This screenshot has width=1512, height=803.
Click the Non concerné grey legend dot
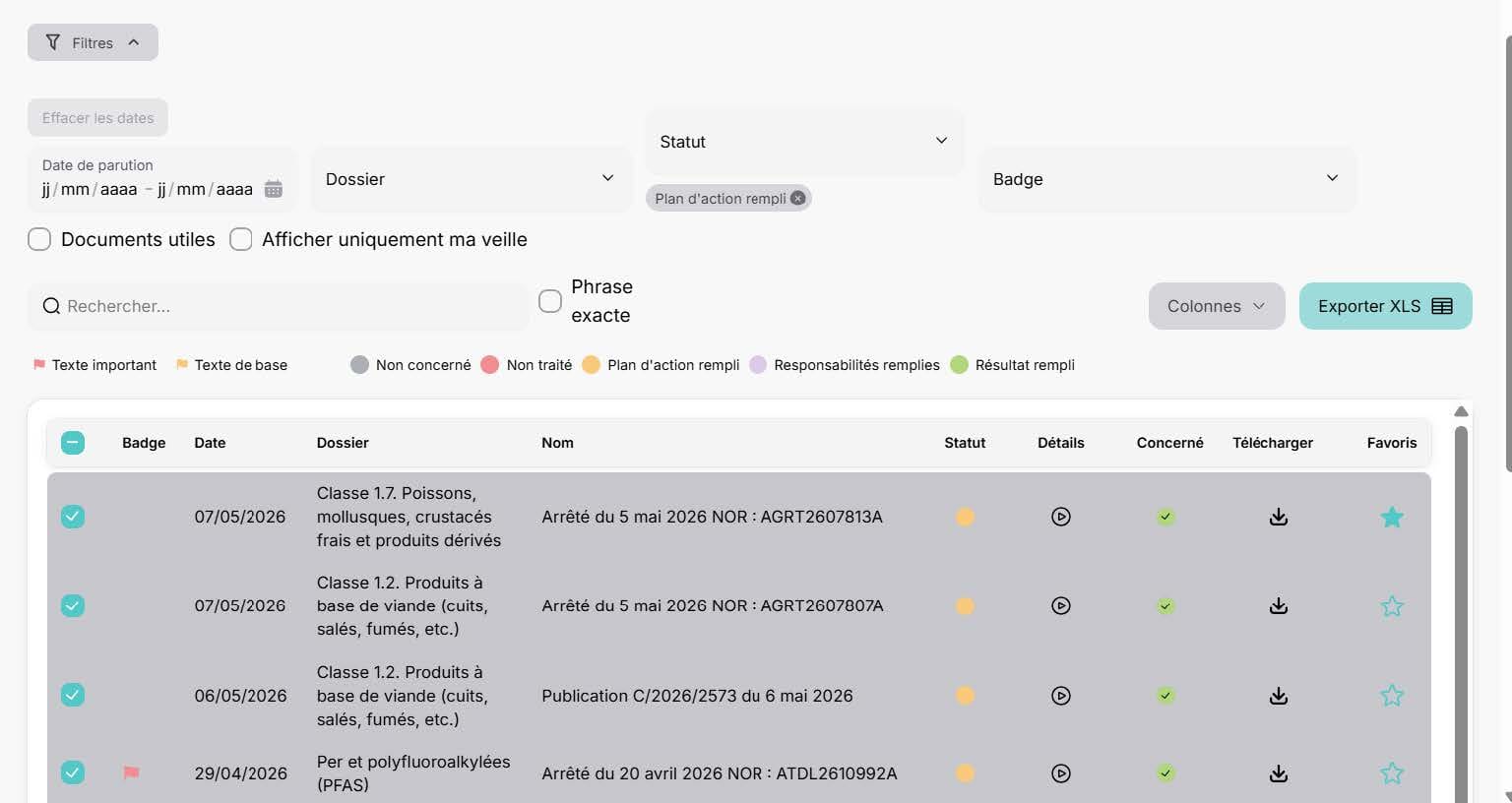coord(359,365)
